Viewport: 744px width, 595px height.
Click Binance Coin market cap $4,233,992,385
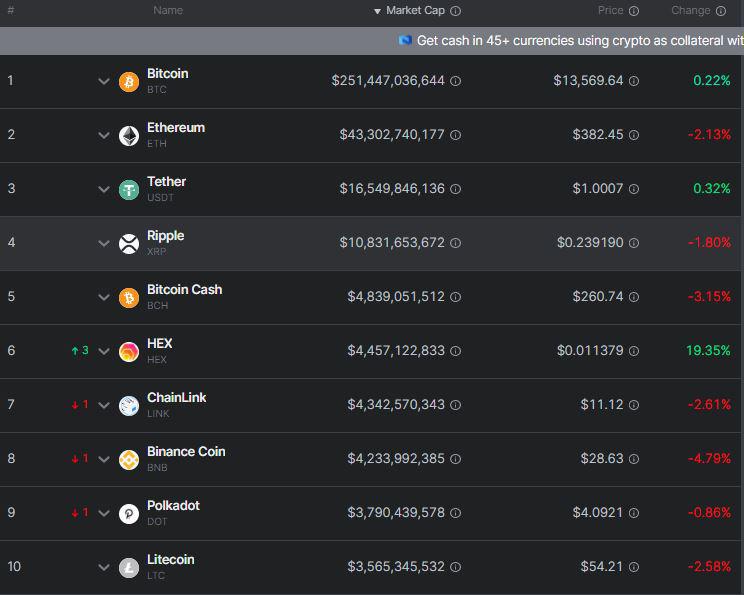[396, 459]
